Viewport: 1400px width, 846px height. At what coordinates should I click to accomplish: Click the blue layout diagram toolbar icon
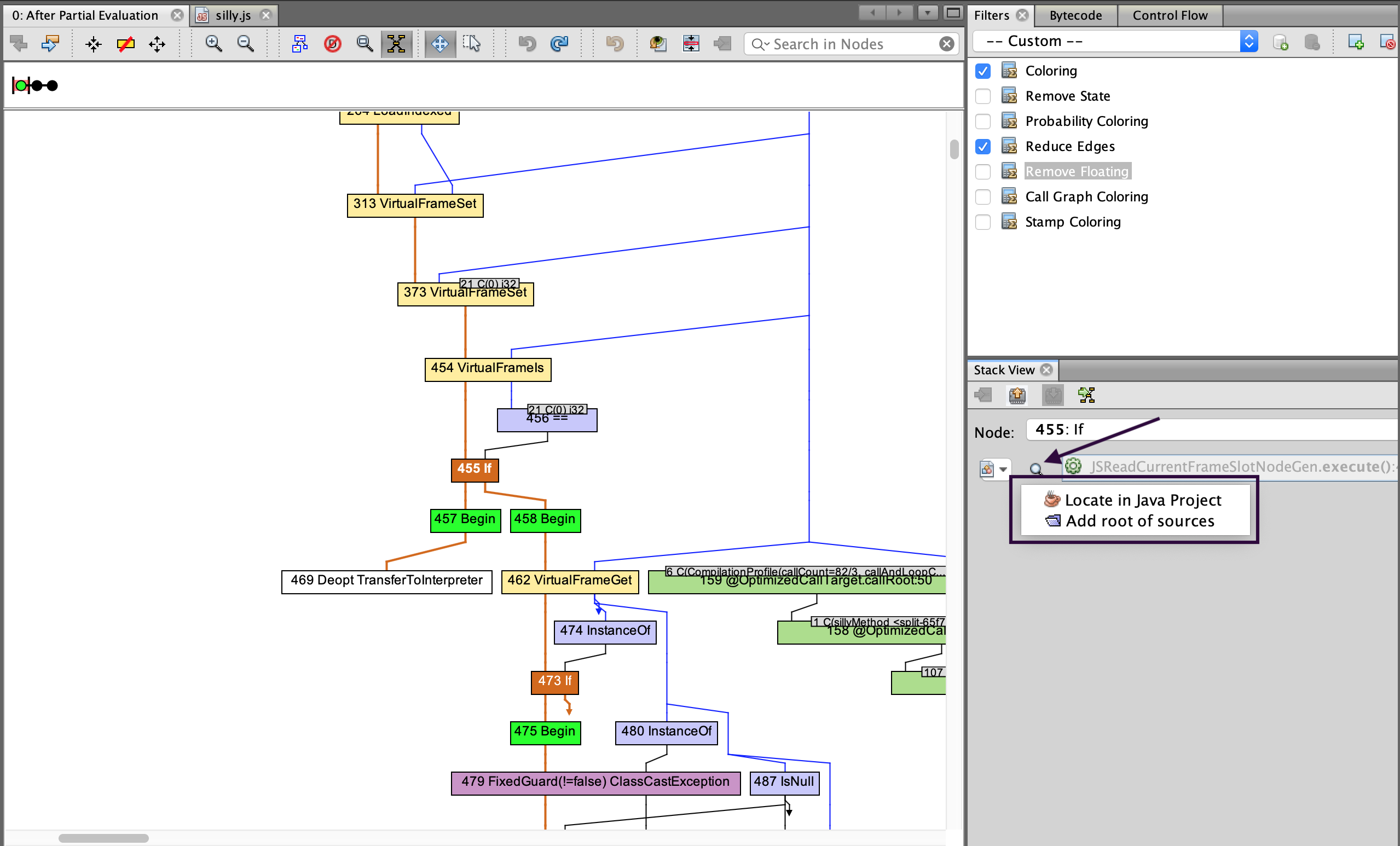[x=299, y=43]
